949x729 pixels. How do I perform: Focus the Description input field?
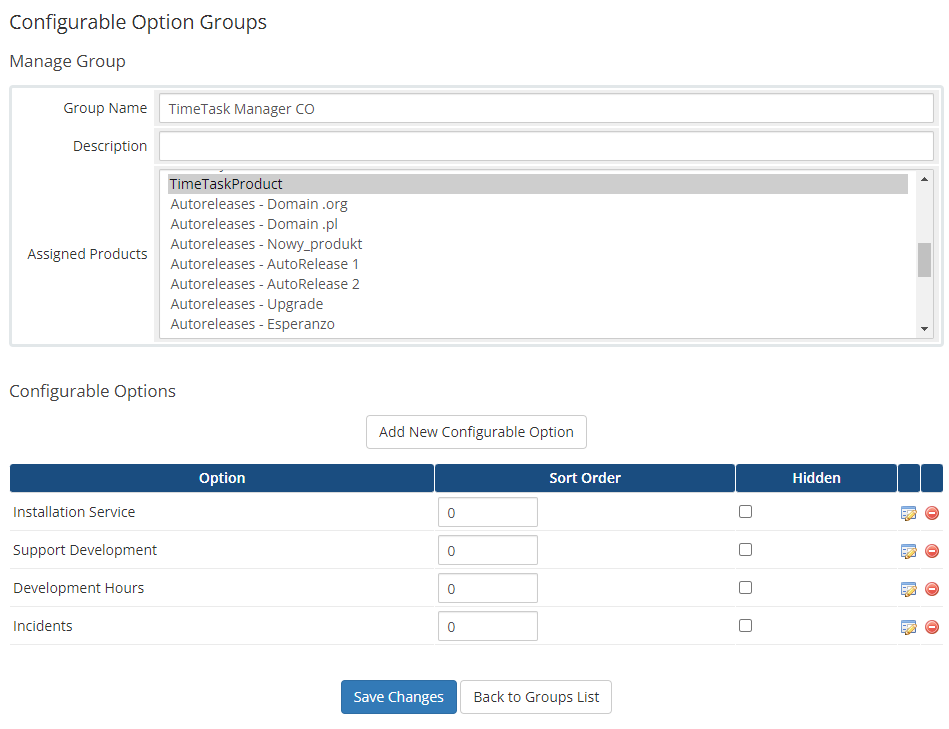(x=546, y=146)
